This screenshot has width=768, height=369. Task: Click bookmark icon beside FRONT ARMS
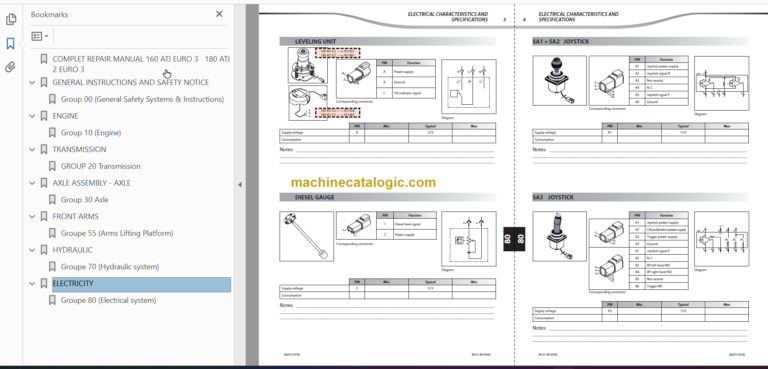point(44,216)
